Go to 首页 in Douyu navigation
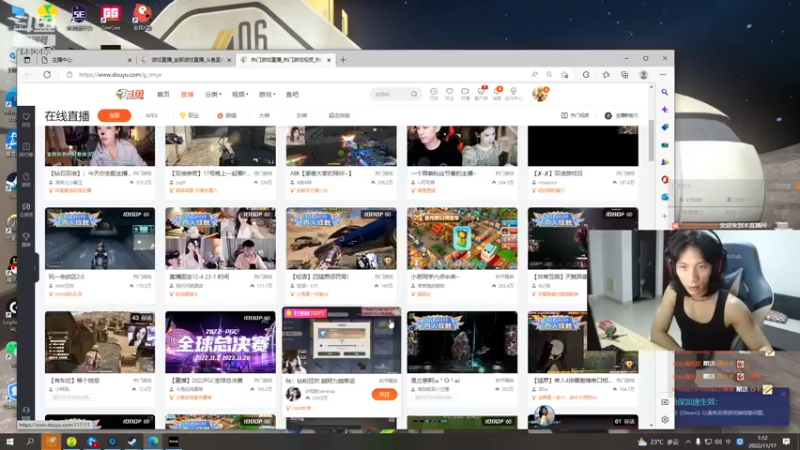The height and width of the screenshot is (450, 800). coord(163,94)
